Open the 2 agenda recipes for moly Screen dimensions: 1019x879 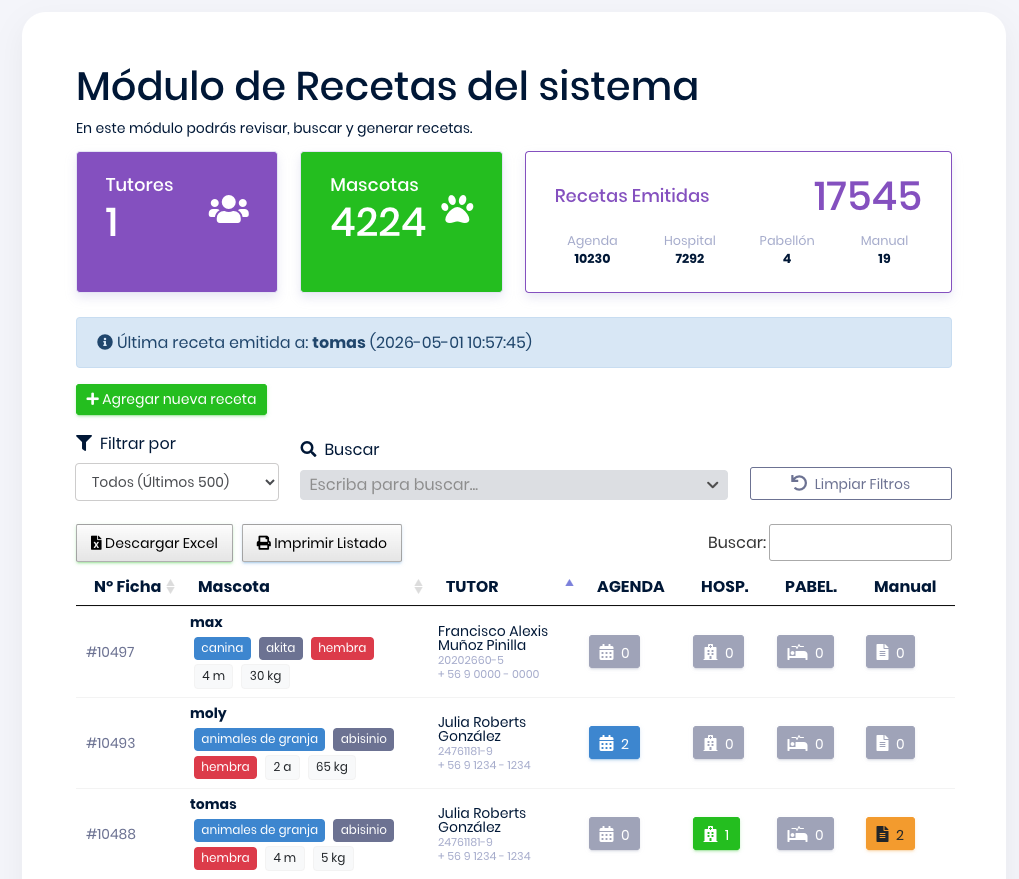pos(614,743)
